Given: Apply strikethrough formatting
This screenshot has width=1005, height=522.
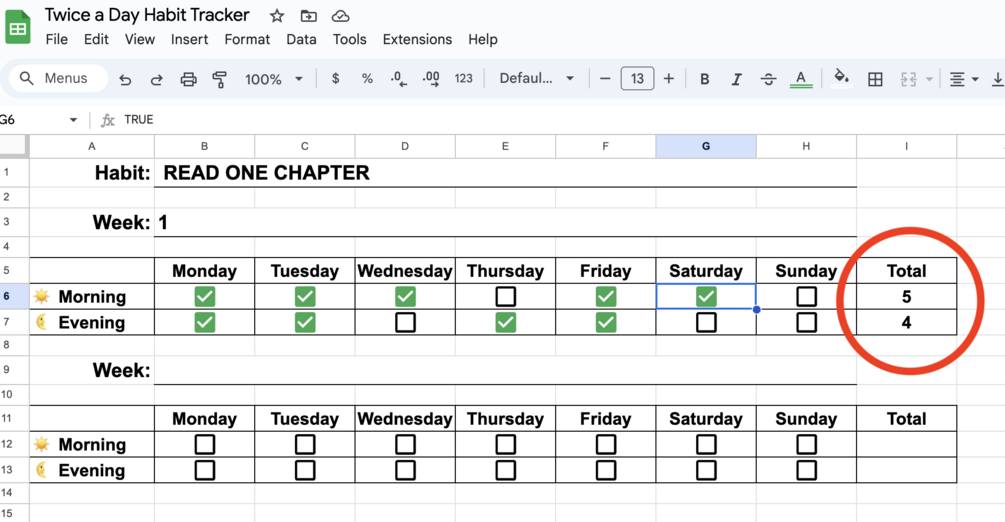Looking at the screenshot, I should pyautogui.click(x=768, y=79).
